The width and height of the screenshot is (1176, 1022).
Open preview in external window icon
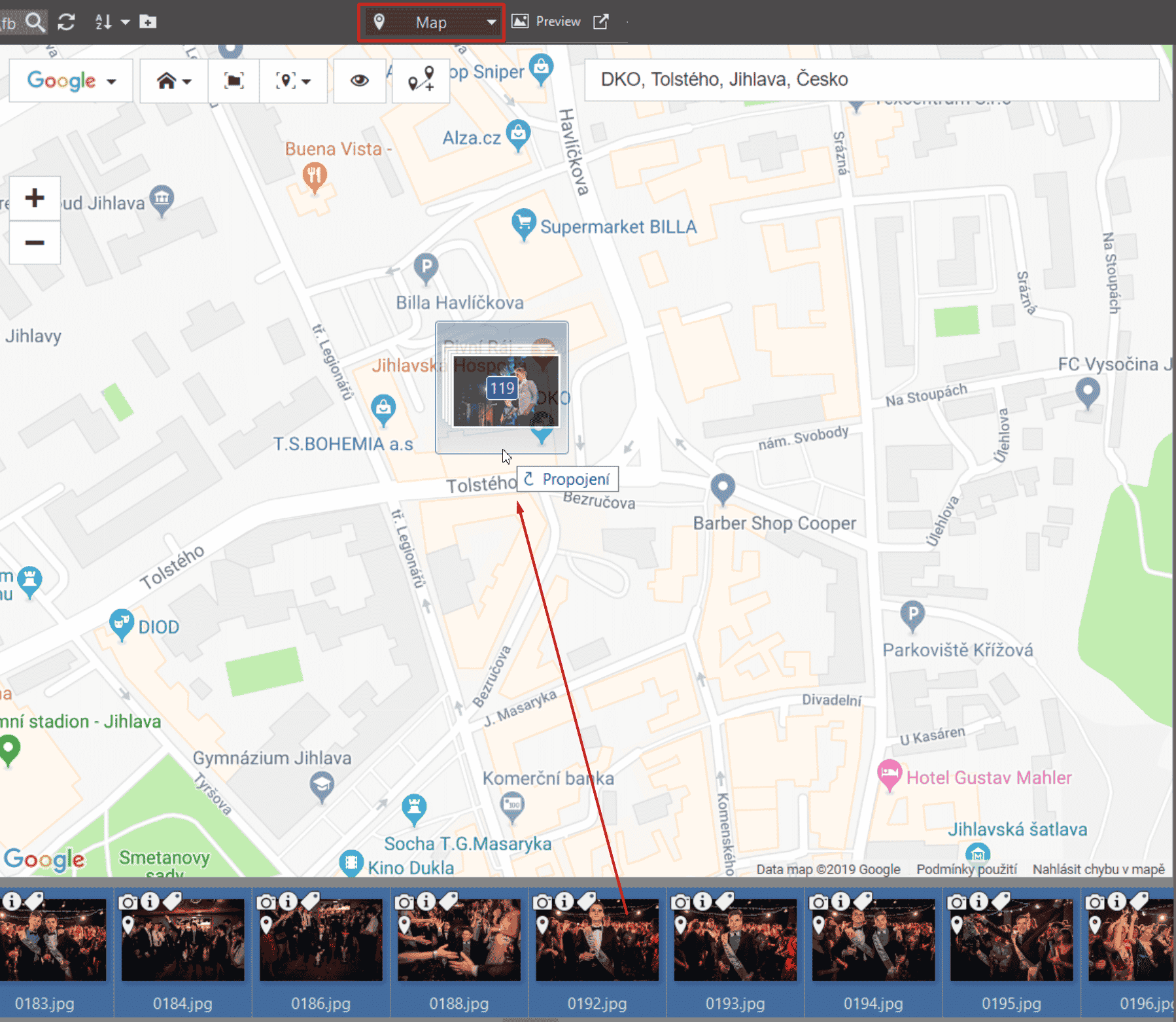coord(600,22)
